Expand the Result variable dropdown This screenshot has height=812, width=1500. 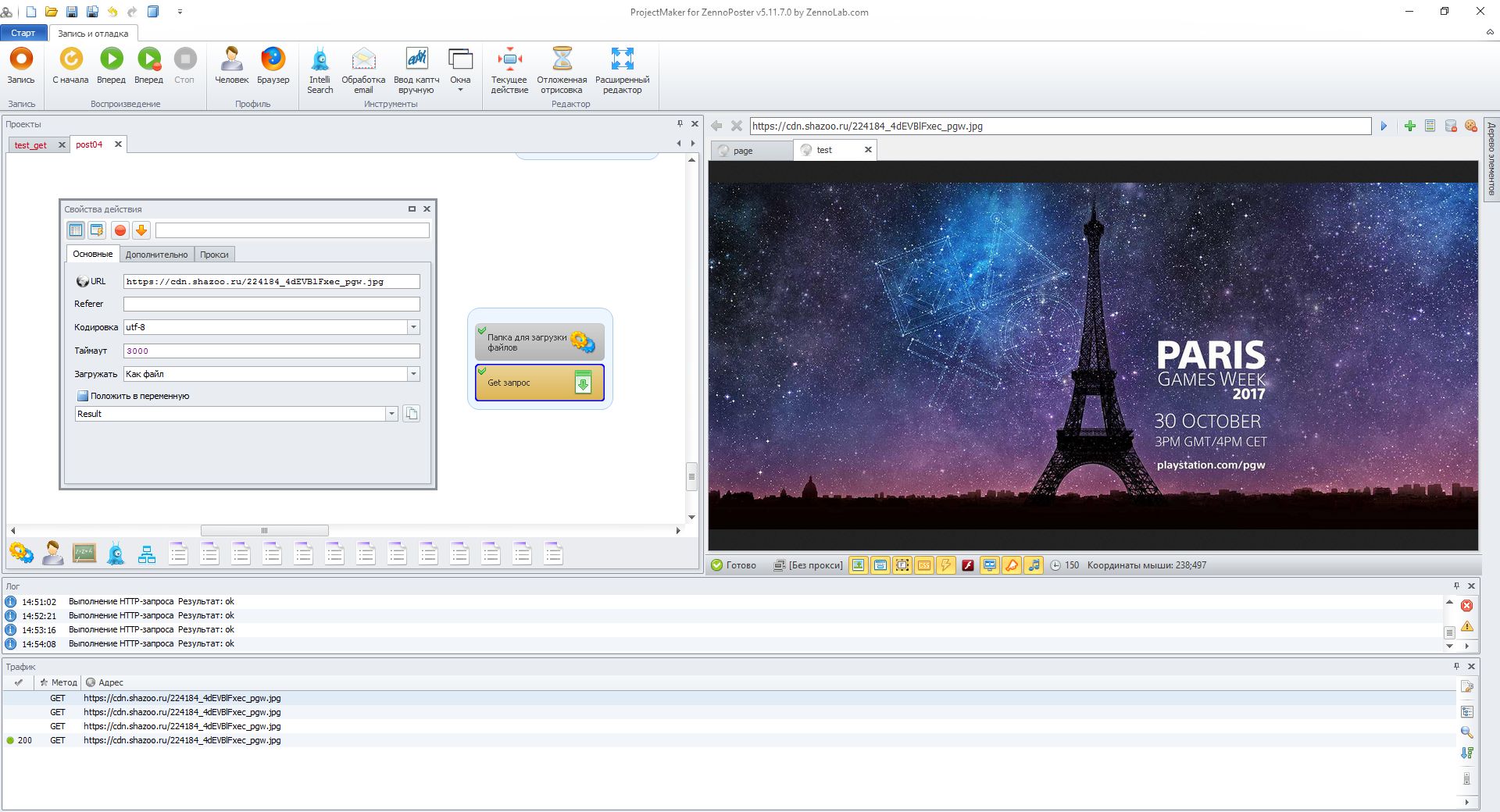coord(391,414)
